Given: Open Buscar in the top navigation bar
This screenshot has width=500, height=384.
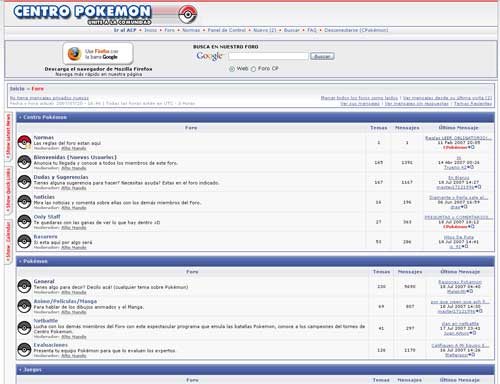Looking at the screenshot, I should [292, 30].
